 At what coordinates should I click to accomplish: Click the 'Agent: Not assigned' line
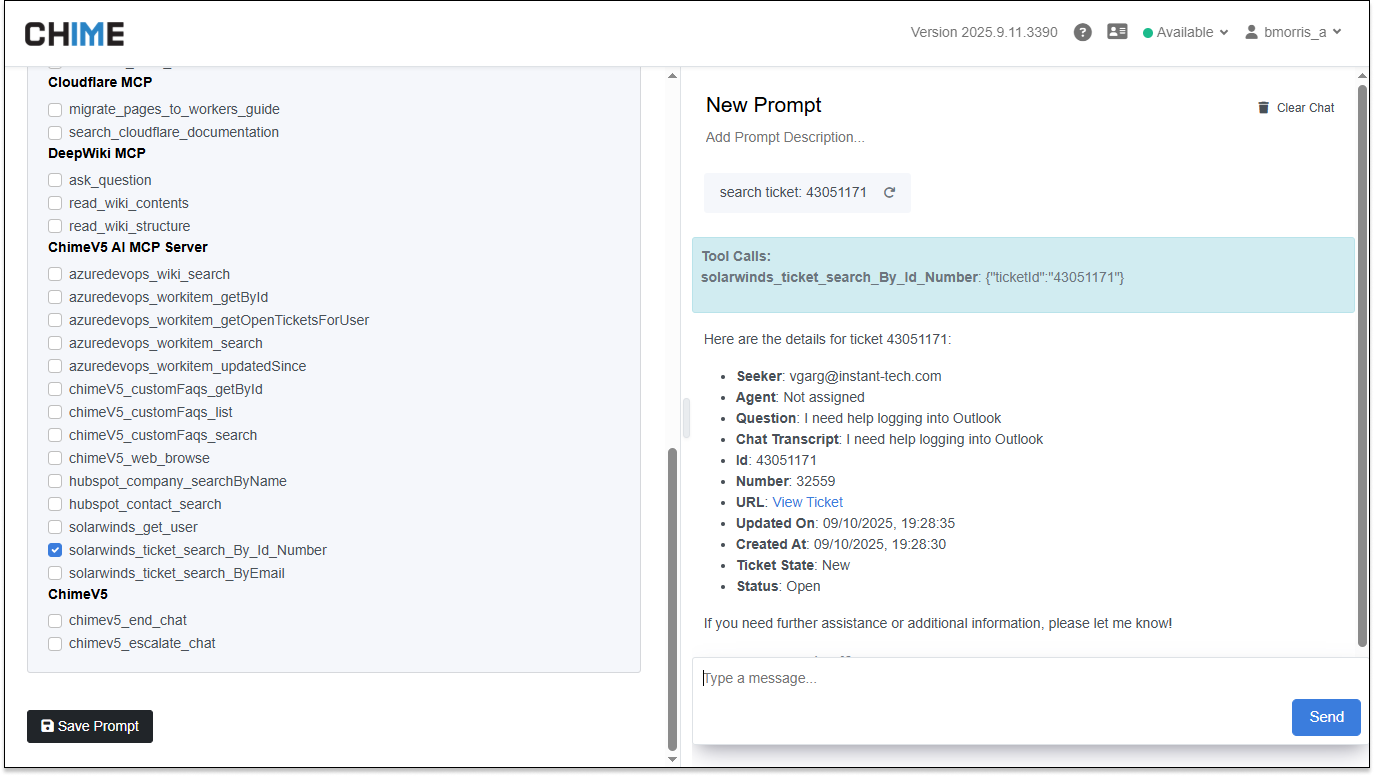(800, 397)
